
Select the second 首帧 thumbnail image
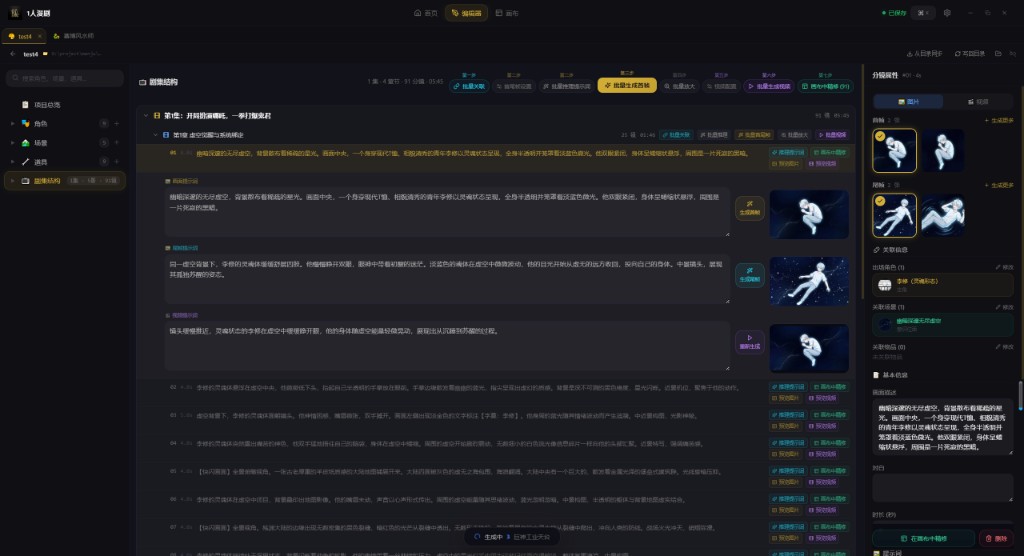pyautogui.click(x=943, y=150)
